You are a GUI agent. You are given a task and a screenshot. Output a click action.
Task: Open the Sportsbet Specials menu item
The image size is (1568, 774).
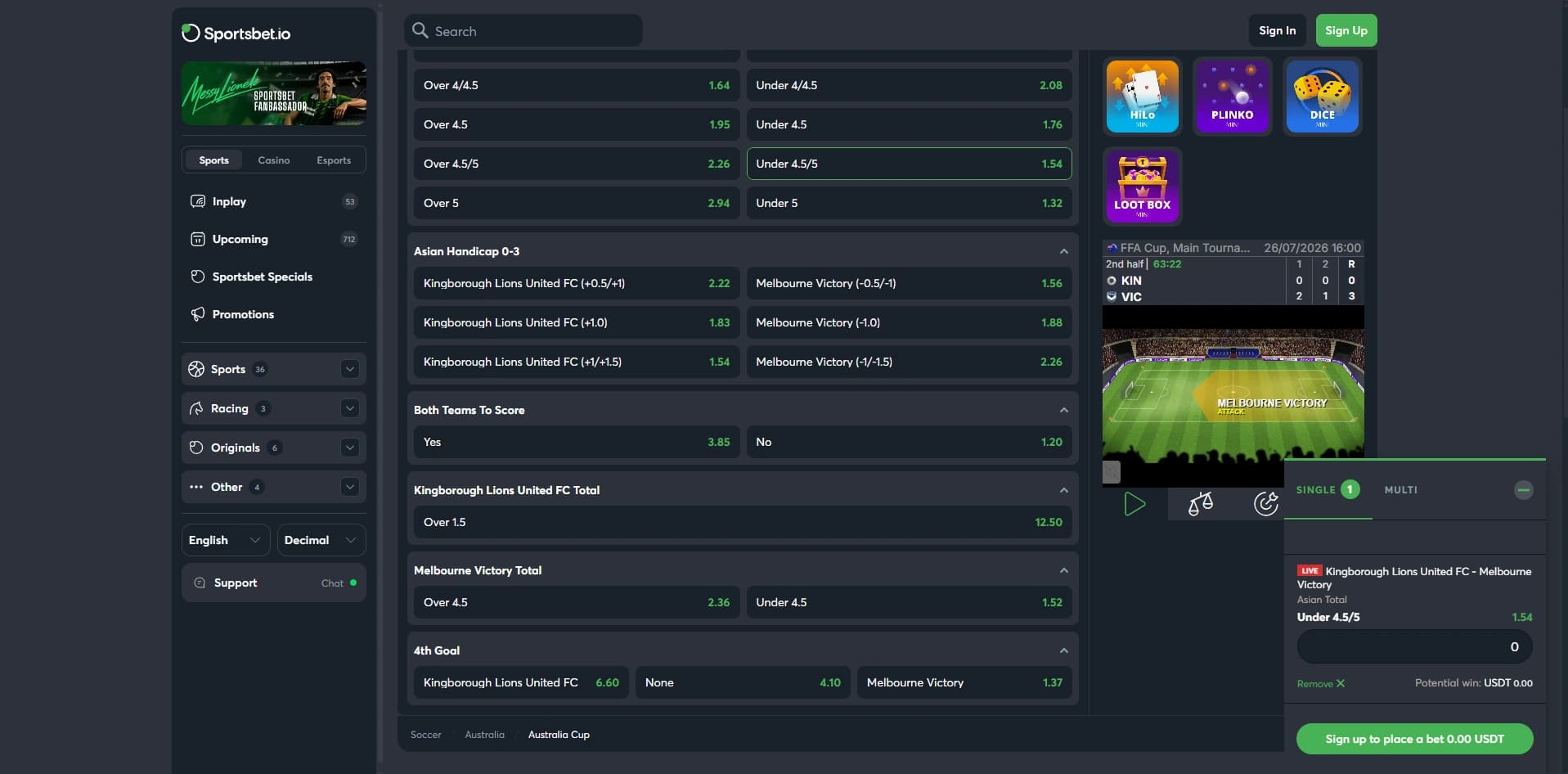tap(274, 277)
